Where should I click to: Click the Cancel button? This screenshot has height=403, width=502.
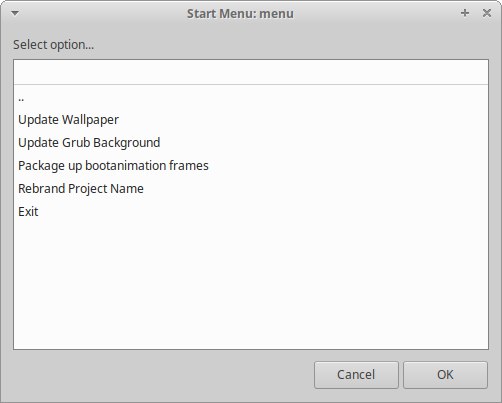356,375
